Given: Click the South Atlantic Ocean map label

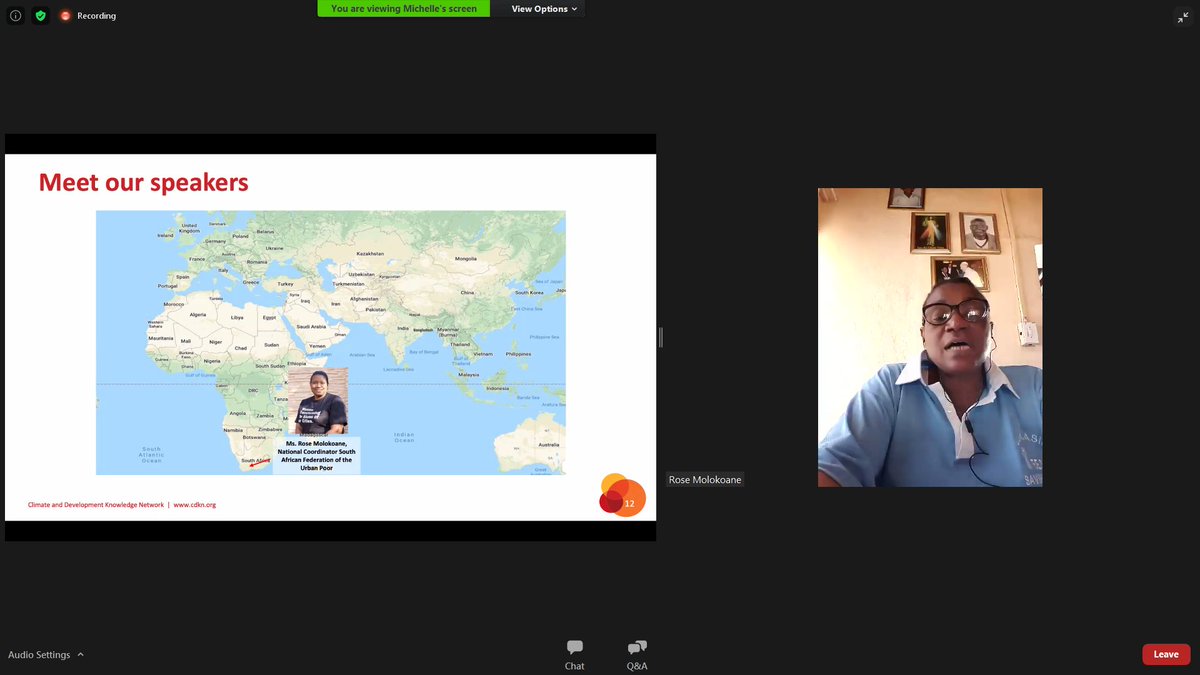Looking at the screenshot, I should pos(151,454).
